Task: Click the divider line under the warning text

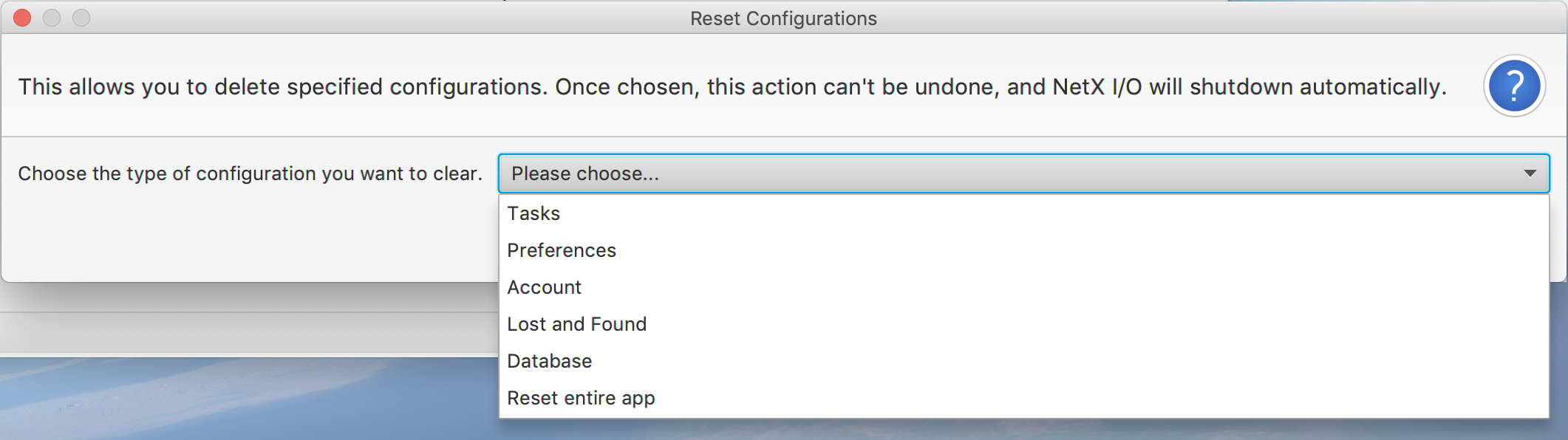Action: (739, 137)
